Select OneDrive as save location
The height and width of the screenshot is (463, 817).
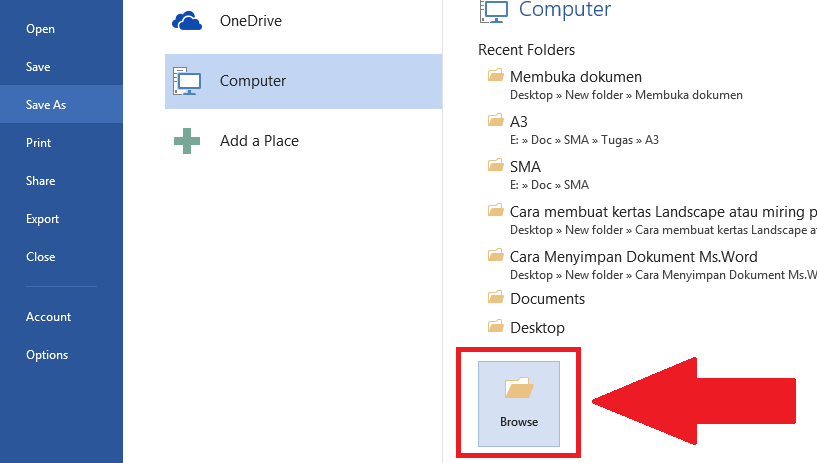pyautogui.click(x=303, y=21)
